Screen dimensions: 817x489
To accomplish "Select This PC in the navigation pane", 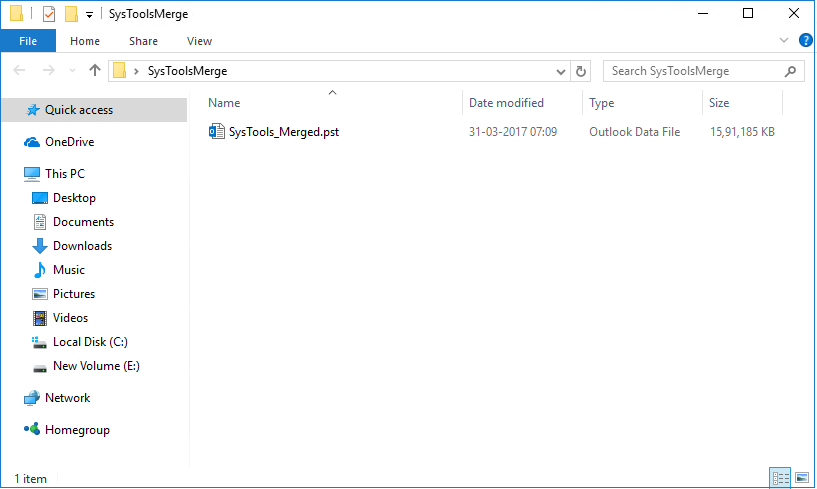I will tap(65, 174).
